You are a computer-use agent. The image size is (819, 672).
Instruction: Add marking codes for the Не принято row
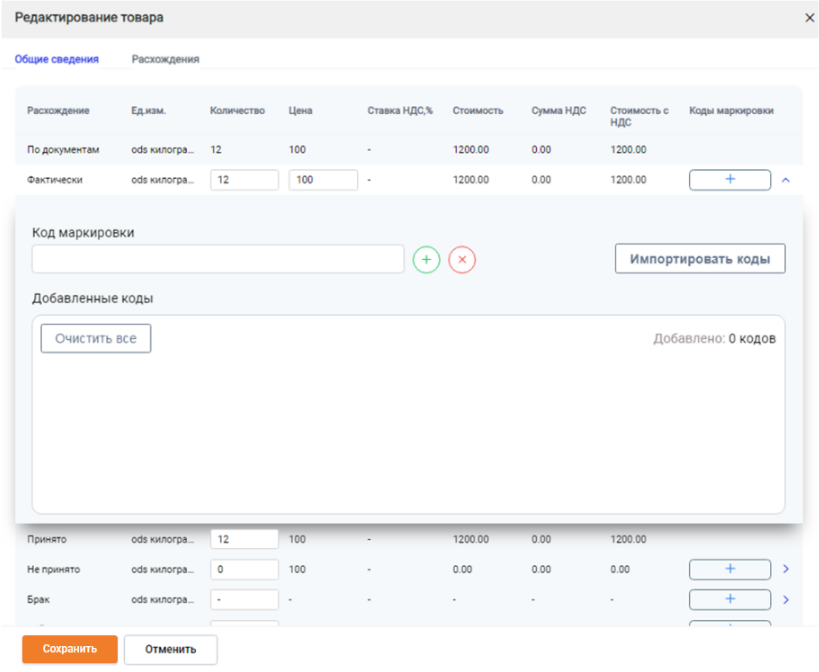coord(730,569)
